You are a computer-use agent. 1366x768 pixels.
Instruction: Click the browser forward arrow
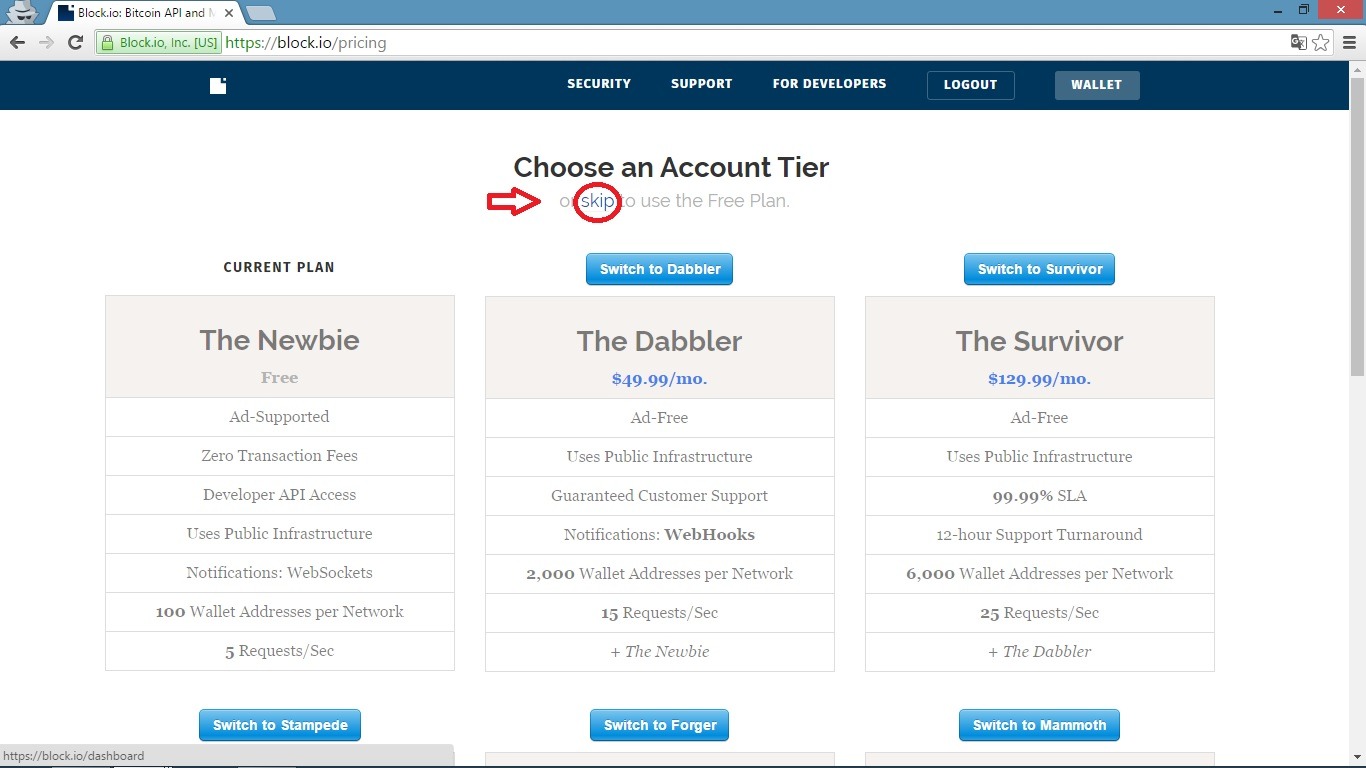46,42
